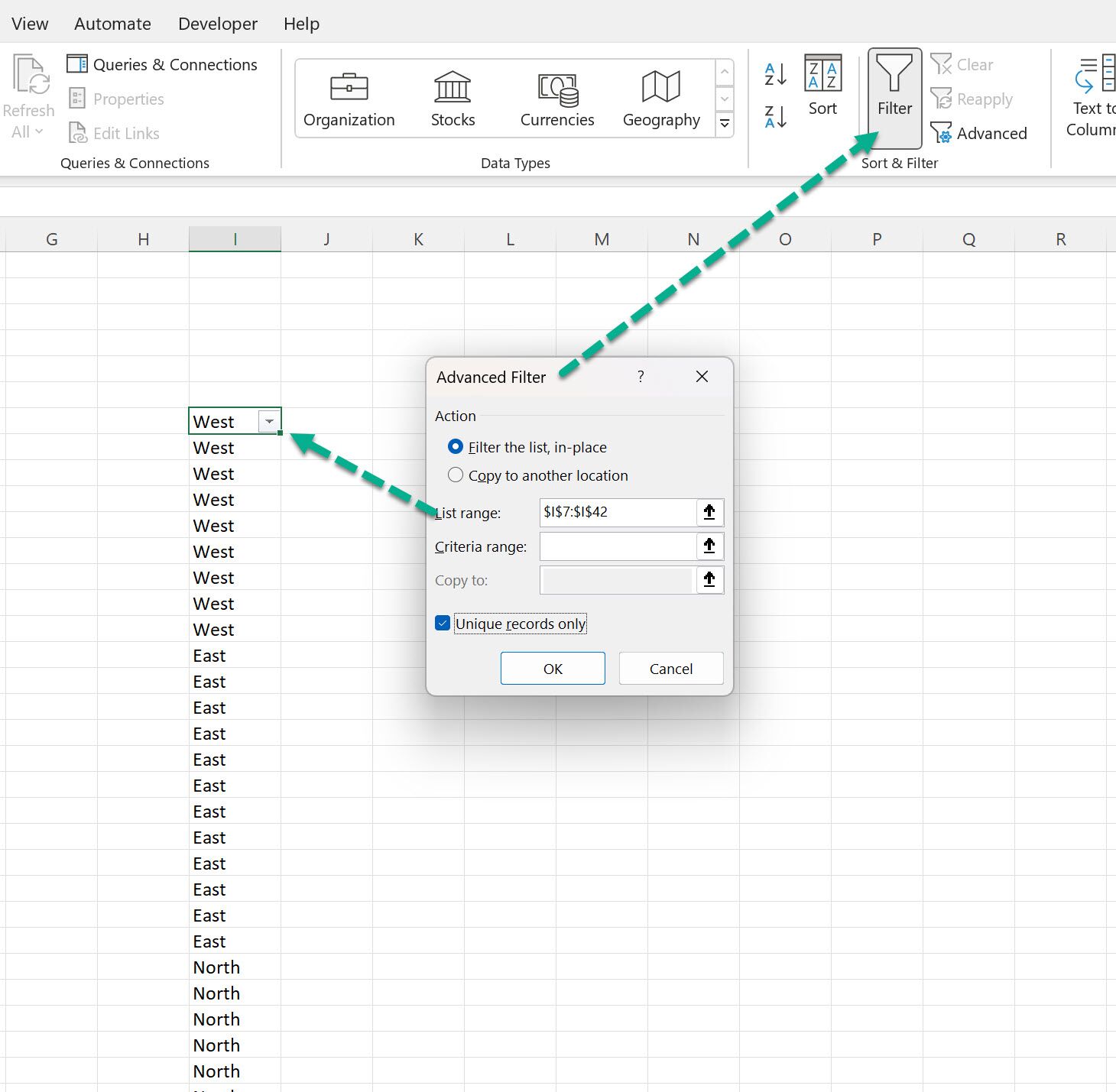This screenshot has height=1092, width=1116.
Task: Expand the Data Types gallery
Action: point(725,124)
